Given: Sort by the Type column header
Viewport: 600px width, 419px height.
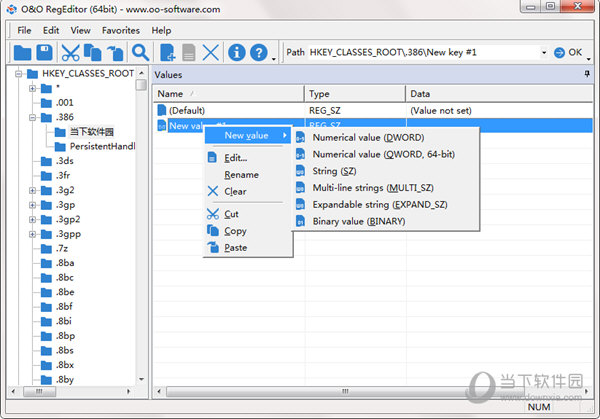Looking at the screenshot, I should click(355, 94).
